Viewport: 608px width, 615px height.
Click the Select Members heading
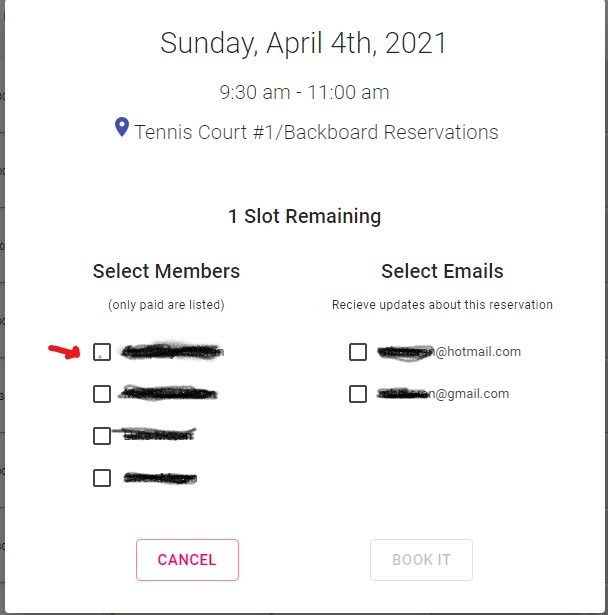tap(166, 271)
